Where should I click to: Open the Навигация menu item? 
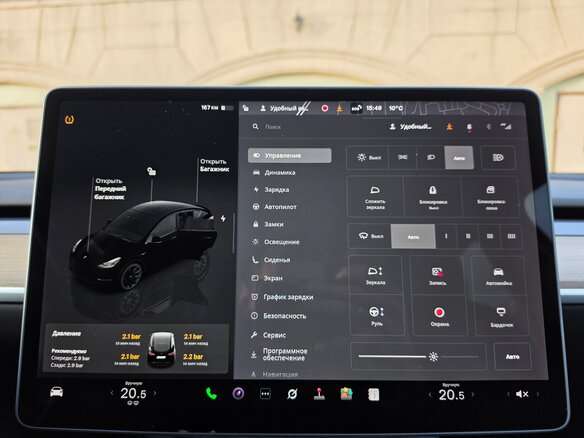point(274,374)
